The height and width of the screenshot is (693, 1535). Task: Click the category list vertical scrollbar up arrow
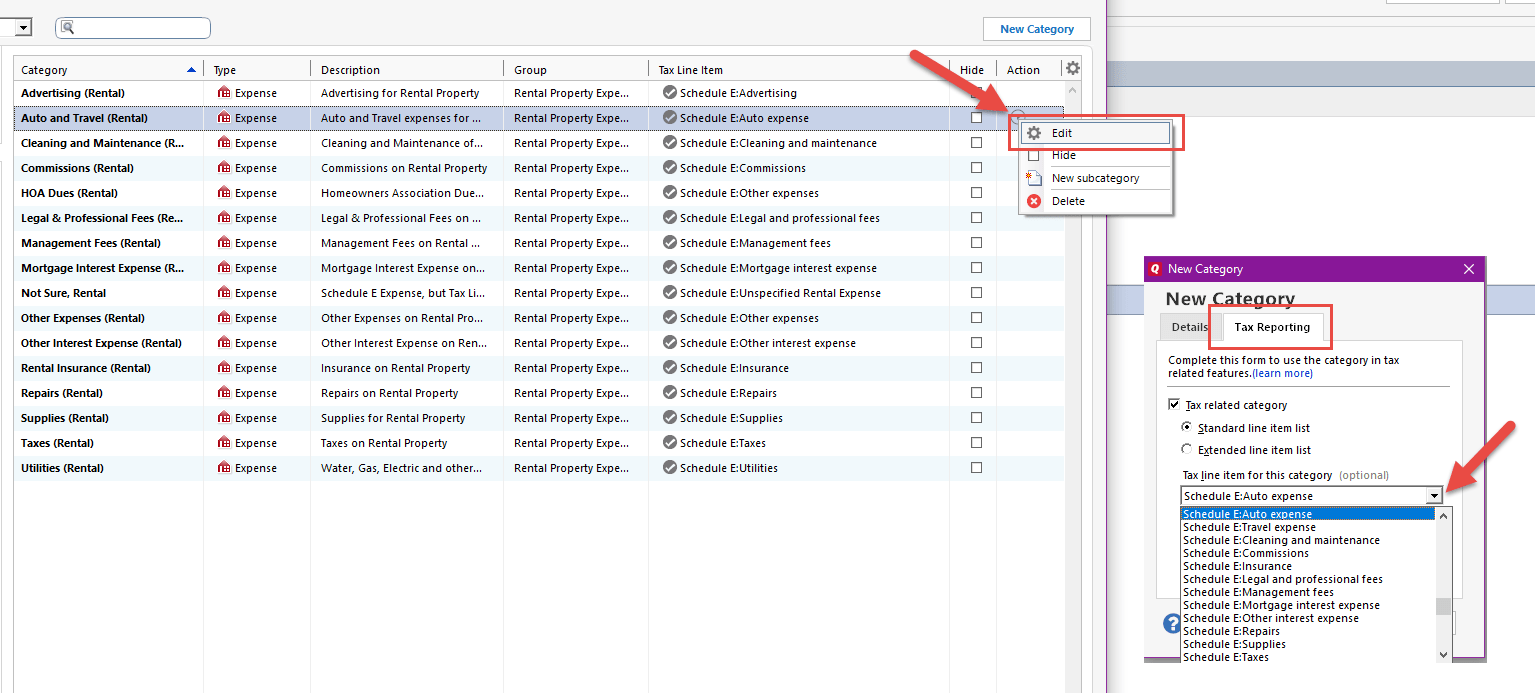1074,90
